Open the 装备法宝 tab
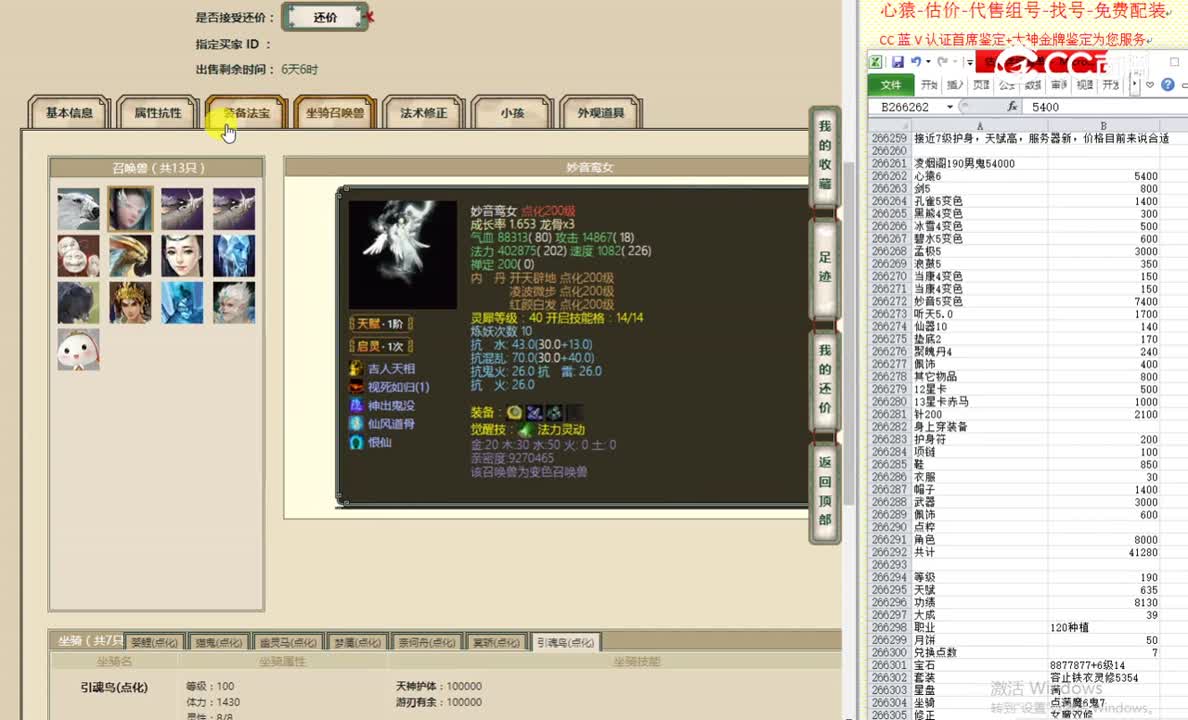 pos(246,113)
